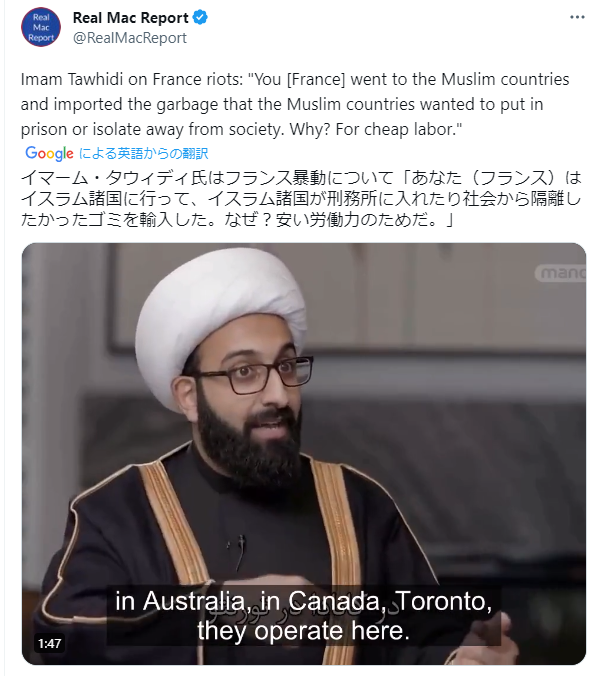Click the blue verified checkmark badge
The image size is (603, 676).
[x=200, y=18]
